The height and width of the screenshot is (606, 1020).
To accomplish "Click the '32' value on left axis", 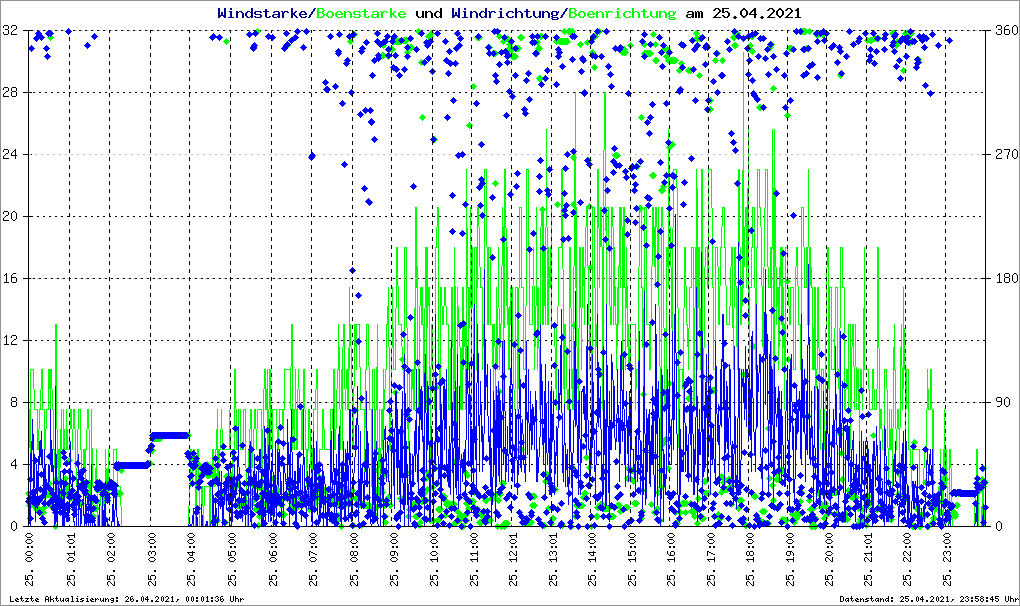I will coord(11,31).
